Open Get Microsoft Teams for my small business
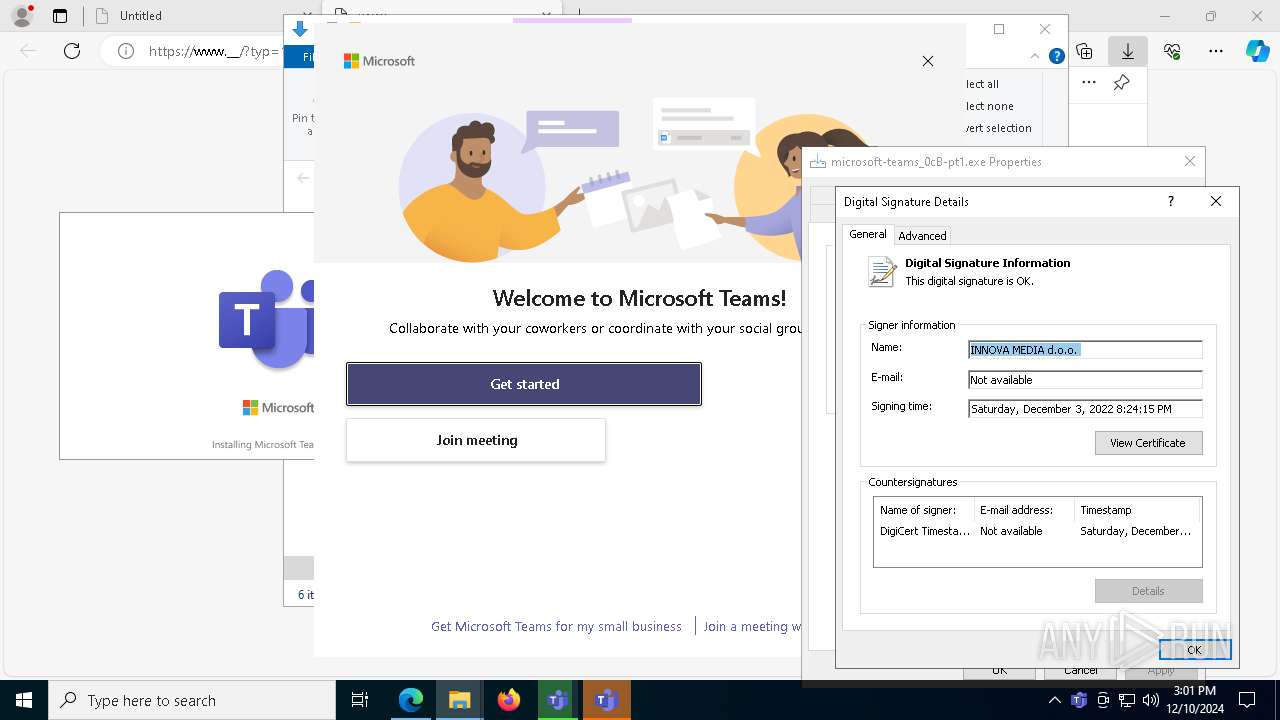This screenshot has width=1280, height=720. (x=556, y=626)
